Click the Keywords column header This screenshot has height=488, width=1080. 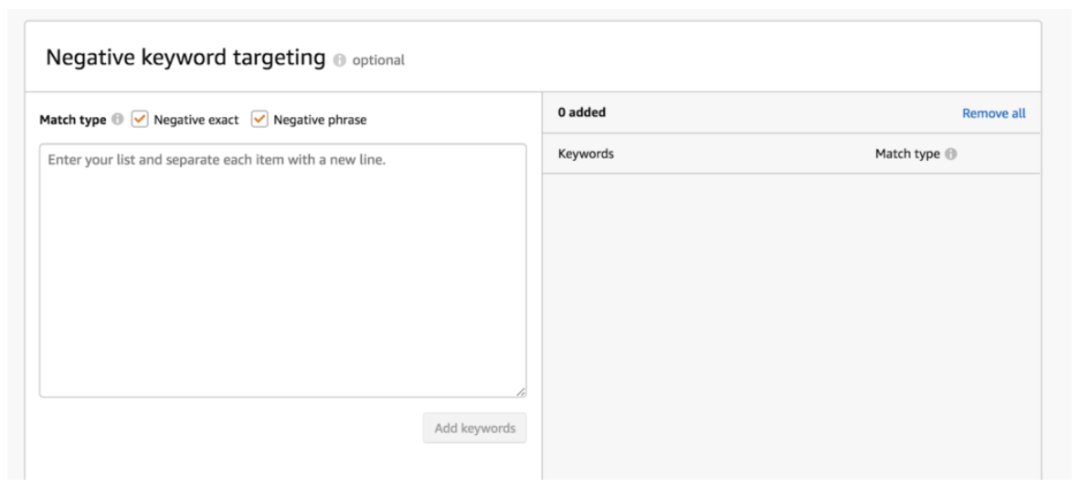click(586, 154)
